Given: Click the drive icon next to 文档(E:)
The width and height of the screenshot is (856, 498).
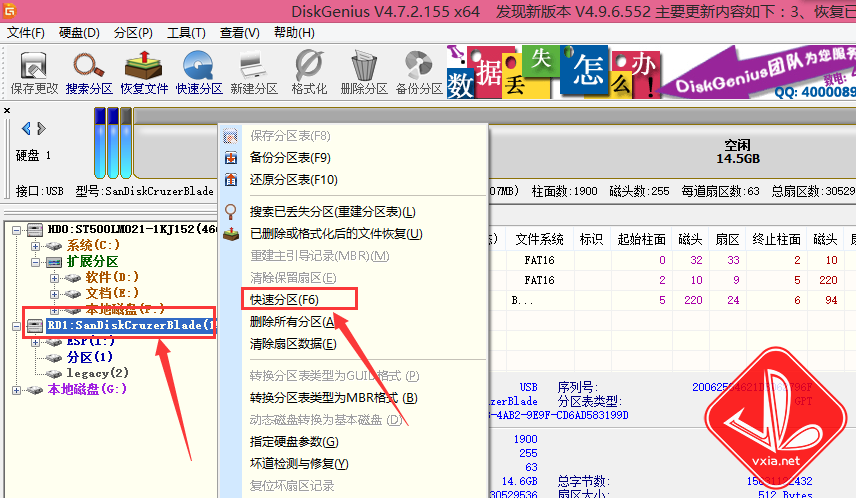Looking at the screenshot, I should point(73,294).
